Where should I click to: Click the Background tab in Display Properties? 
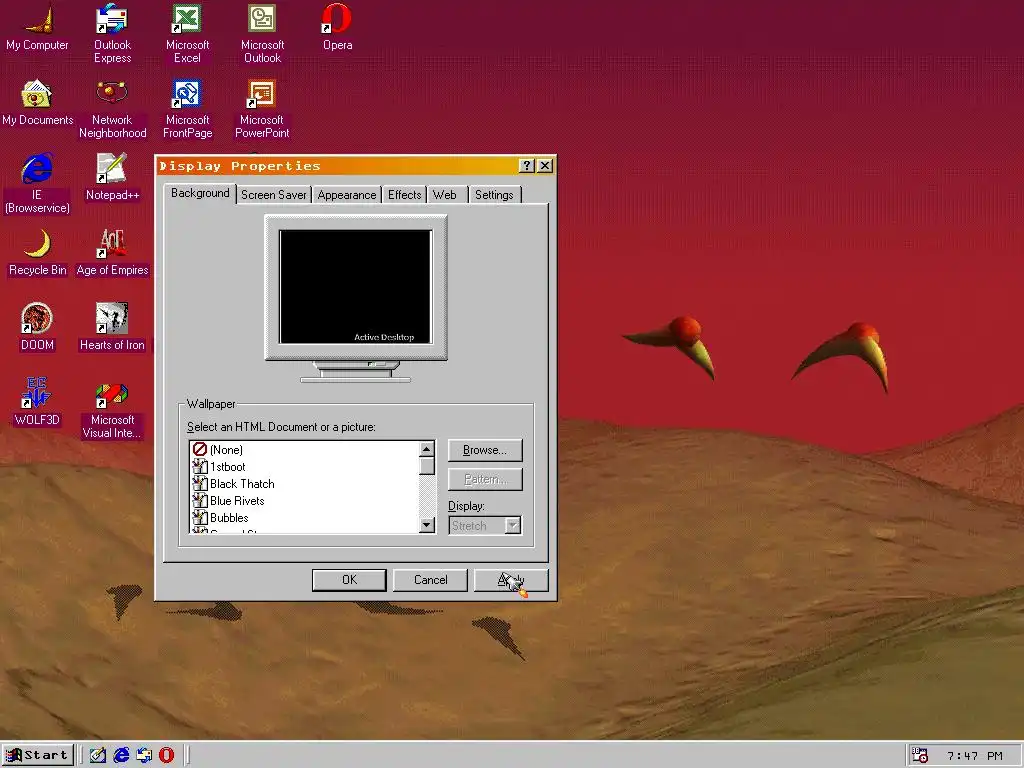[200, 193]
